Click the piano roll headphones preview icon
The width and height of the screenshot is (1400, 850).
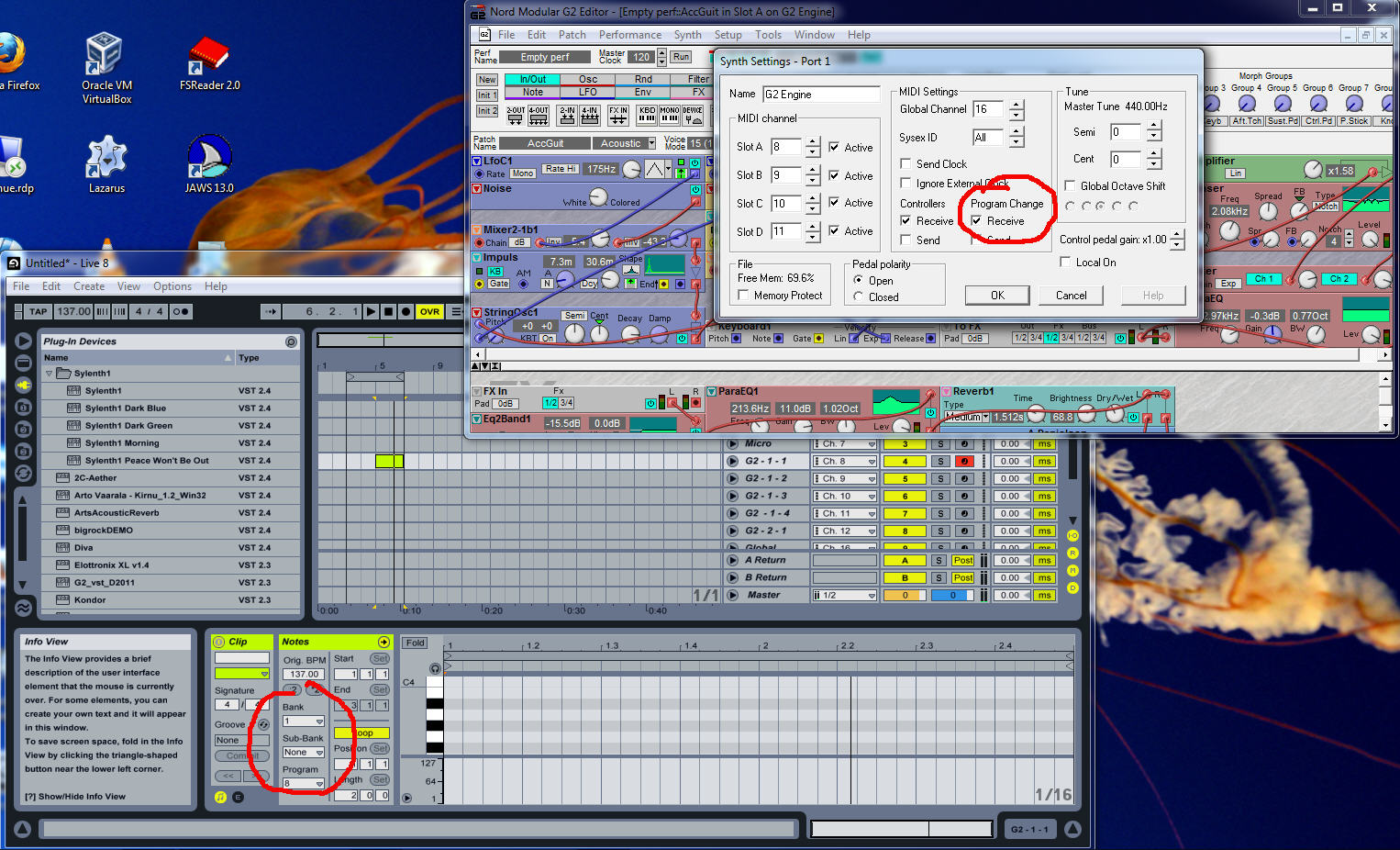click(435, 668)
